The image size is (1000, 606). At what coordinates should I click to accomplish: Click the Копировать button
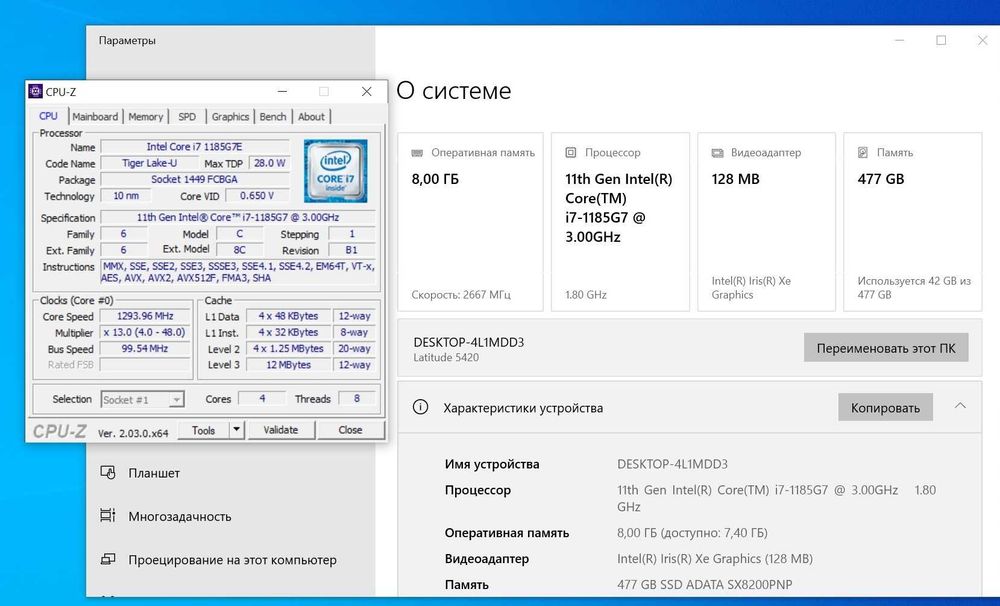[x=885, y=408]
